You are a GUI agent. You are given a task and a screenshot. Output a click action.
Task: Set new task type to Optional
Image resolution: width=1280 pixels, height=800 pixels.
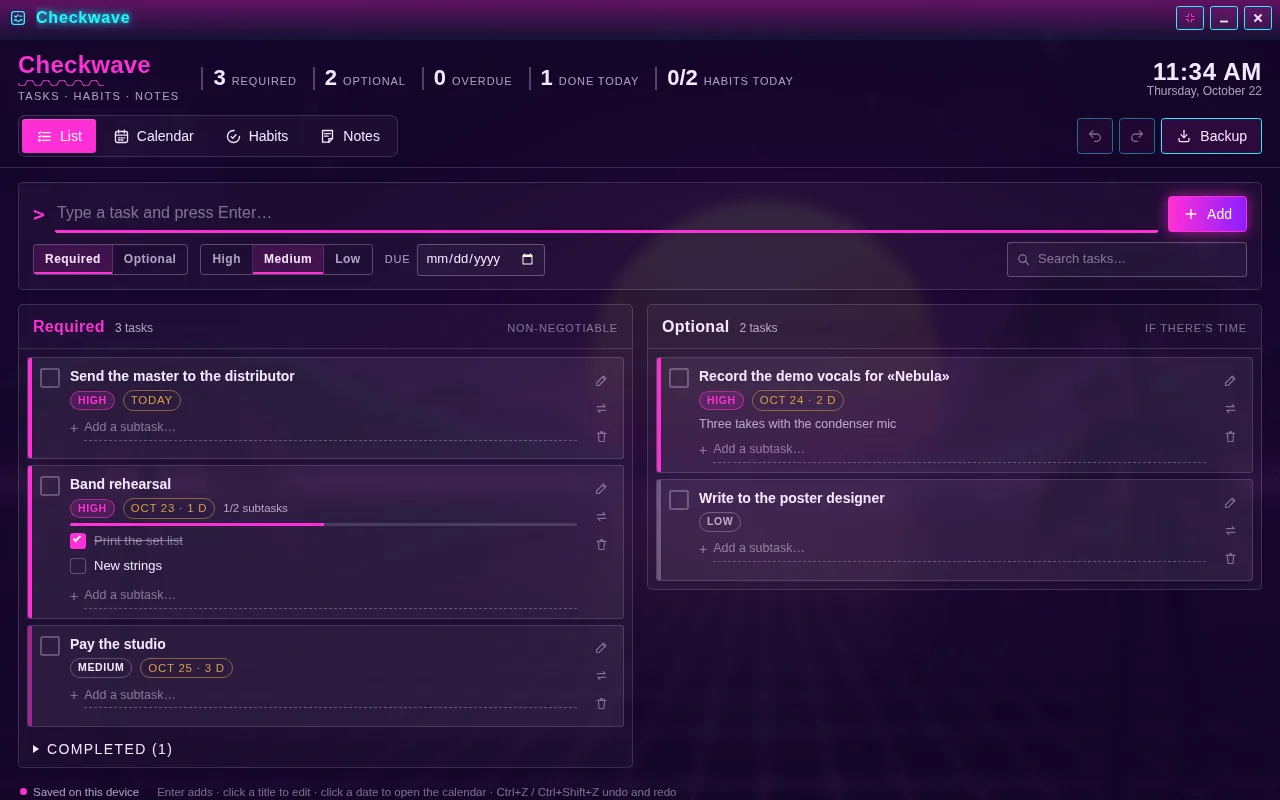click(x=150, y=259)
